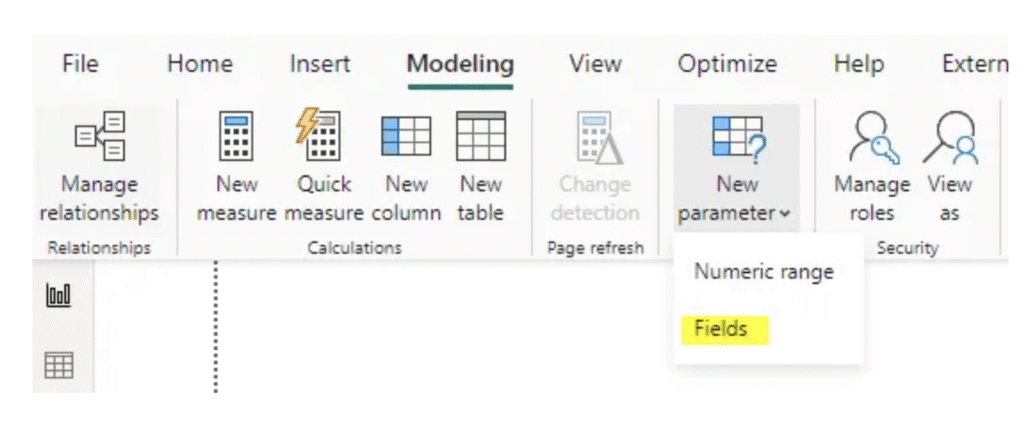
Task: Open the File tab
Action: pos(80,64)
